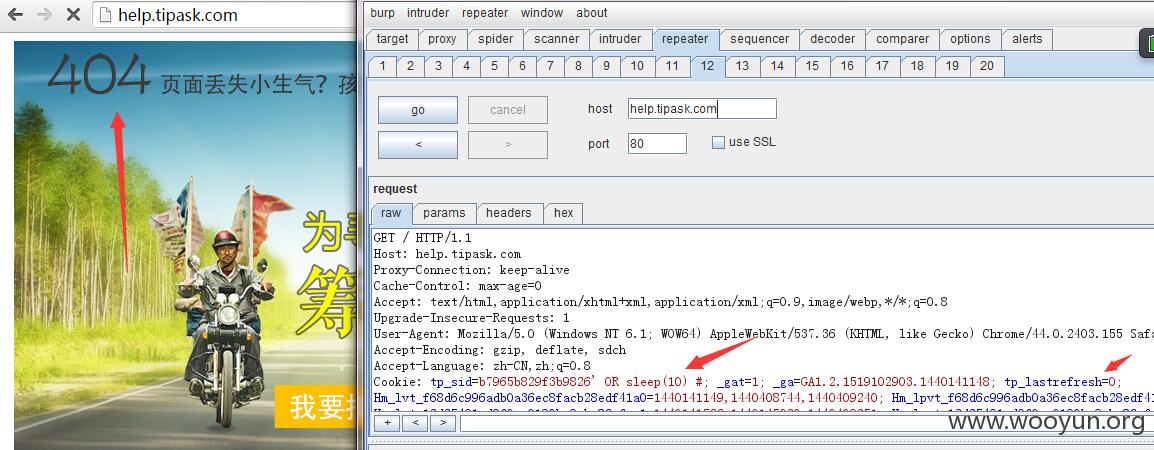Select repeater request tab 14

click(x=777, y=66)
